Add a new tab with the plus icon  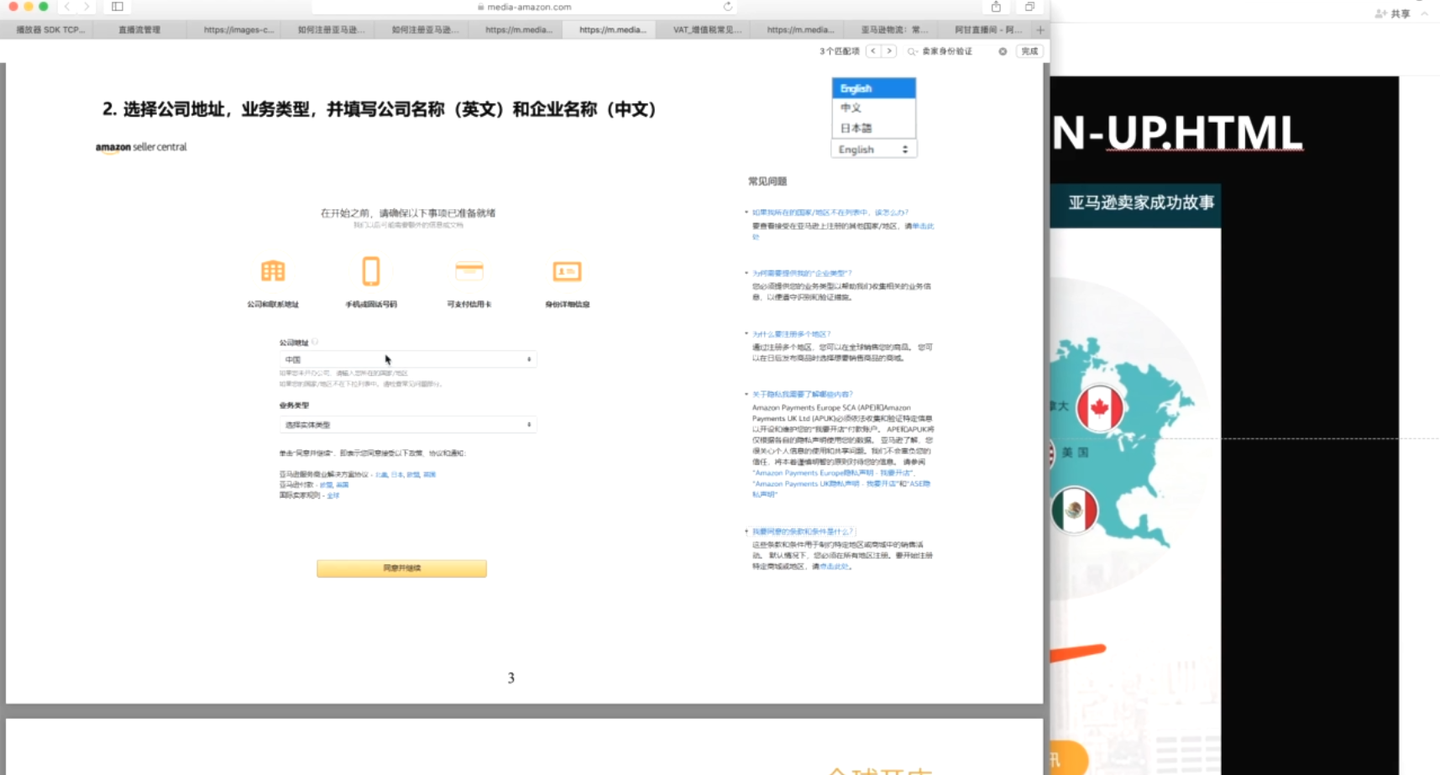click(1040, 30)
